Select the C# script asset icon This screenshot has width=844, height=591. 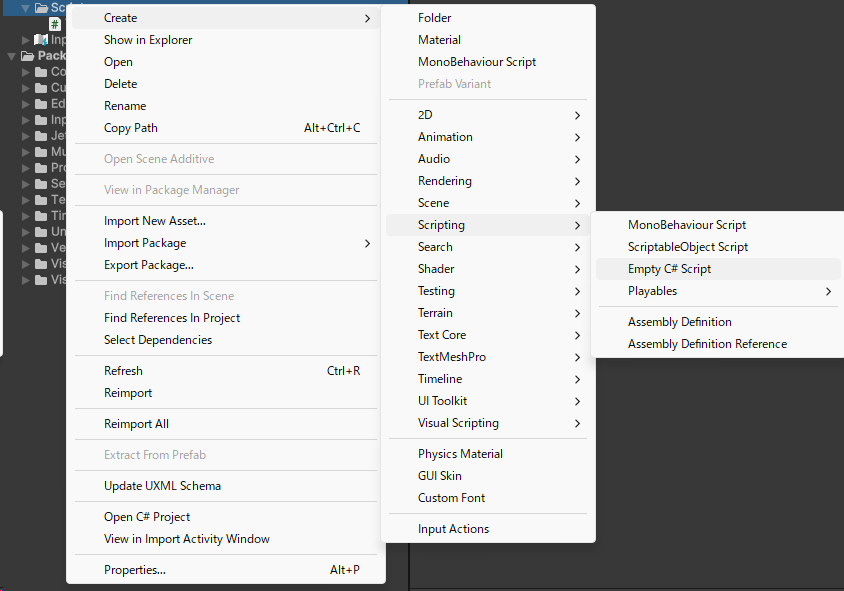(x=55, y=23)
